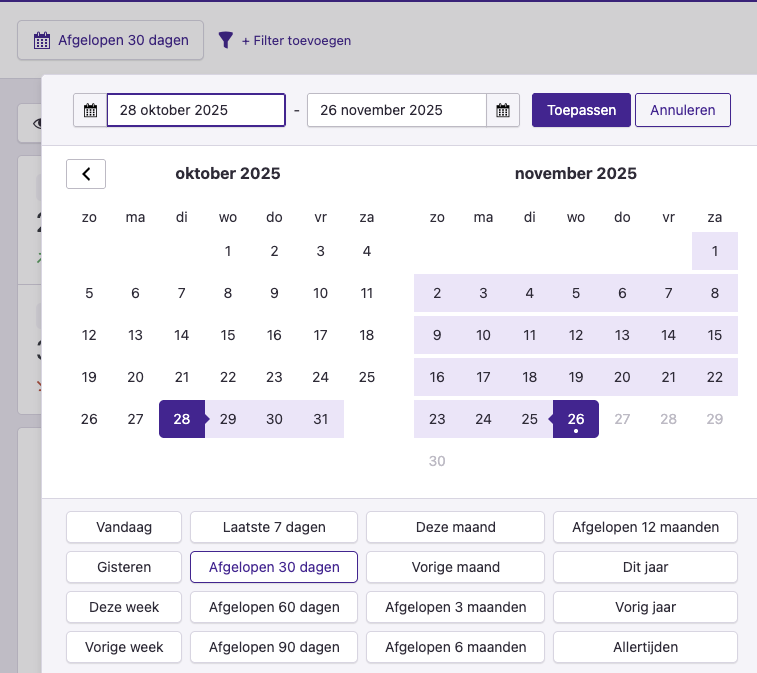Viewport: 757px width, 673px height.
Task: Click calendar icon beside end date field
Action: (503, 110)
